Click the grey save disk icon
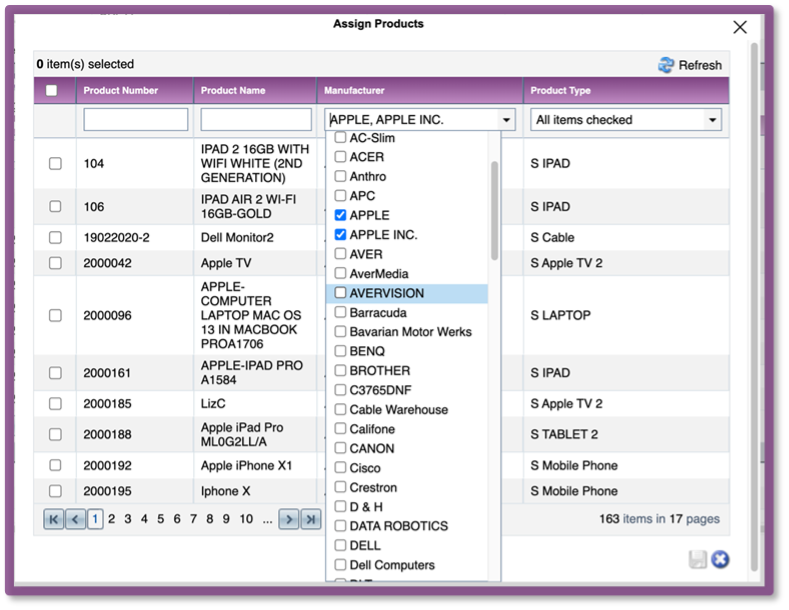The image size is (789, 610). point(697,559)
